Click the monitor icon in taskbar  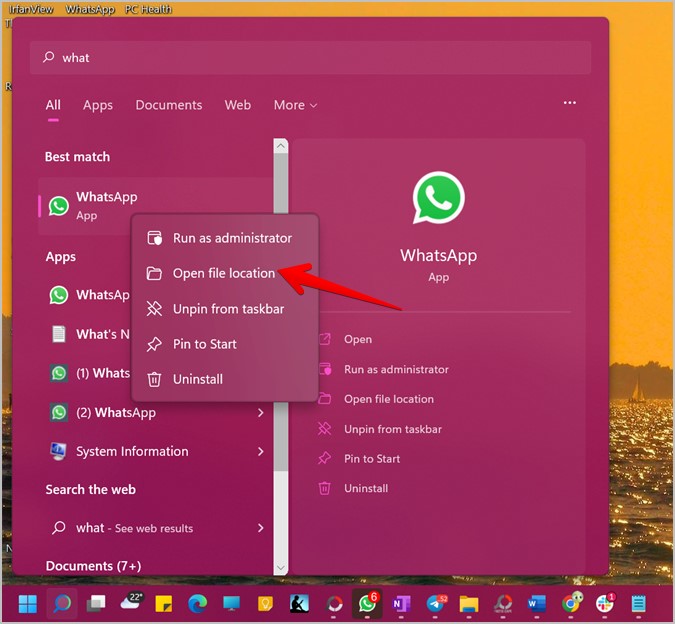232,604
